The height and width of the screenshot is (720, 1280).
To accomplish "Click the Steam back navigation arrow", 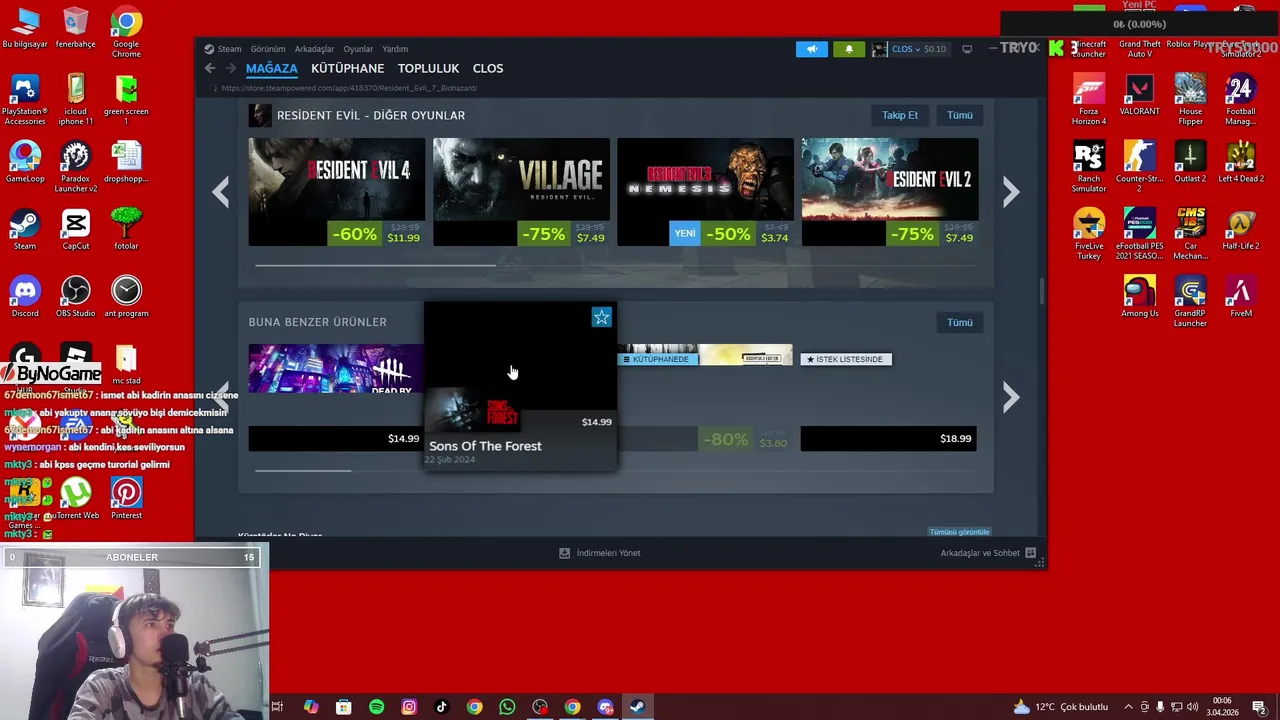I will [210, 68].
